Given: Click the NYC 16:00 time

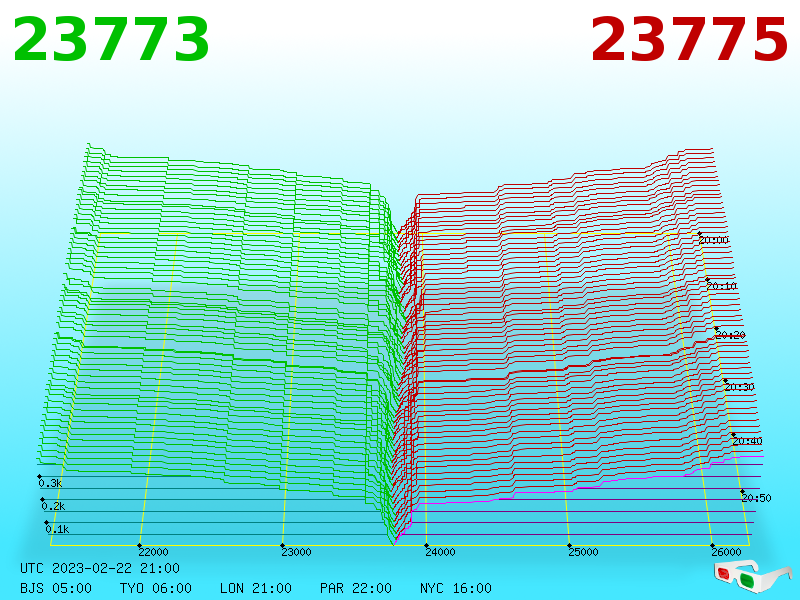Looking at the screenshot, I should (x=456, y=588).
